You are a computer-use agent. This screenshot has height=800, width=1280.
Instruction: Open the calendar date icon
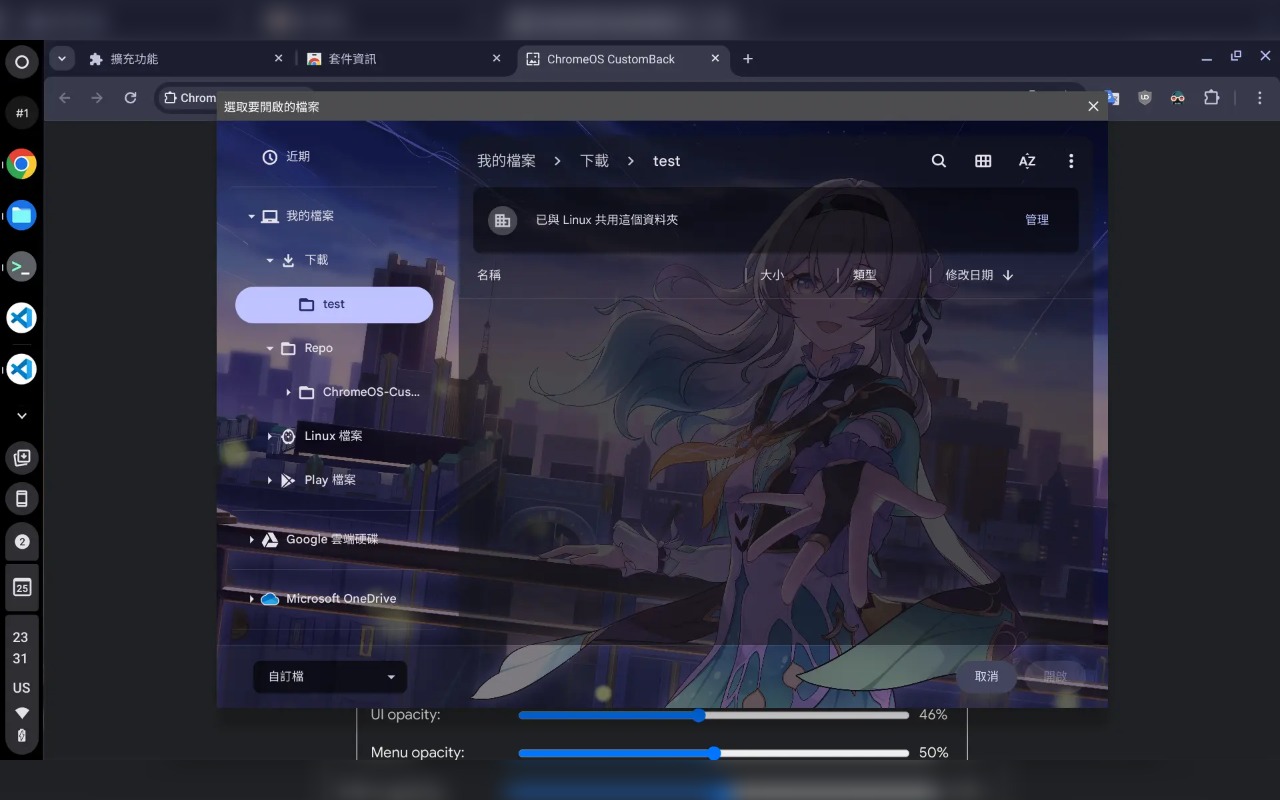pyautogui.click(x=22, y=587)
